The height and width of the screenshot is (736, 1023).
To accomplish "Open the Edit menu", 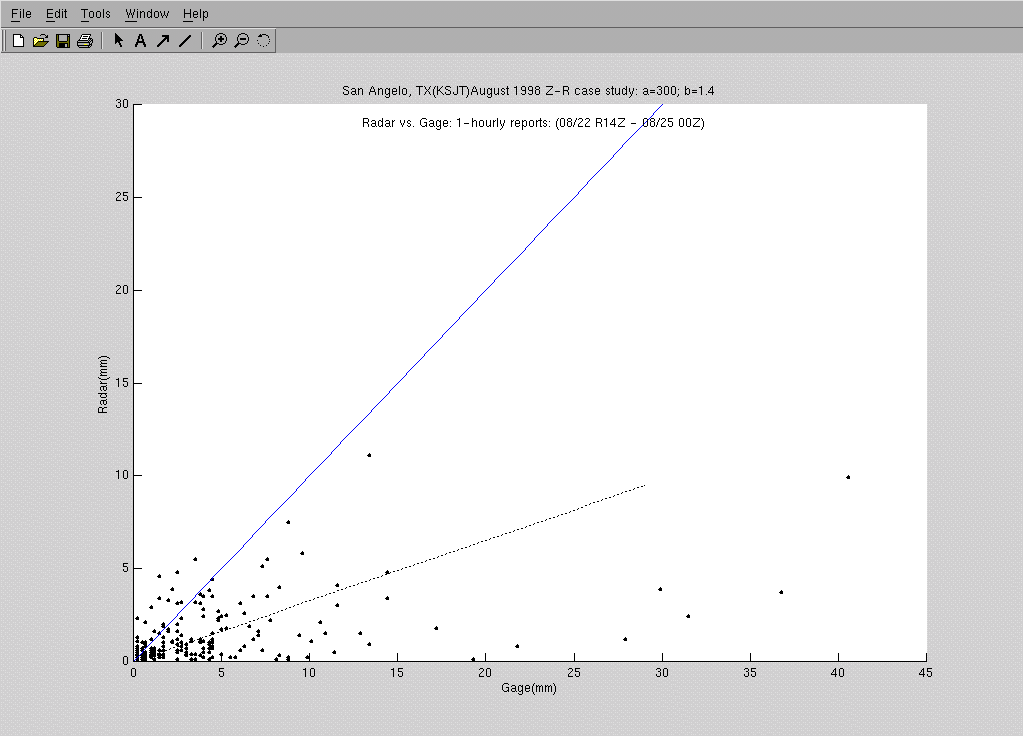I will [x=57, y=14].
